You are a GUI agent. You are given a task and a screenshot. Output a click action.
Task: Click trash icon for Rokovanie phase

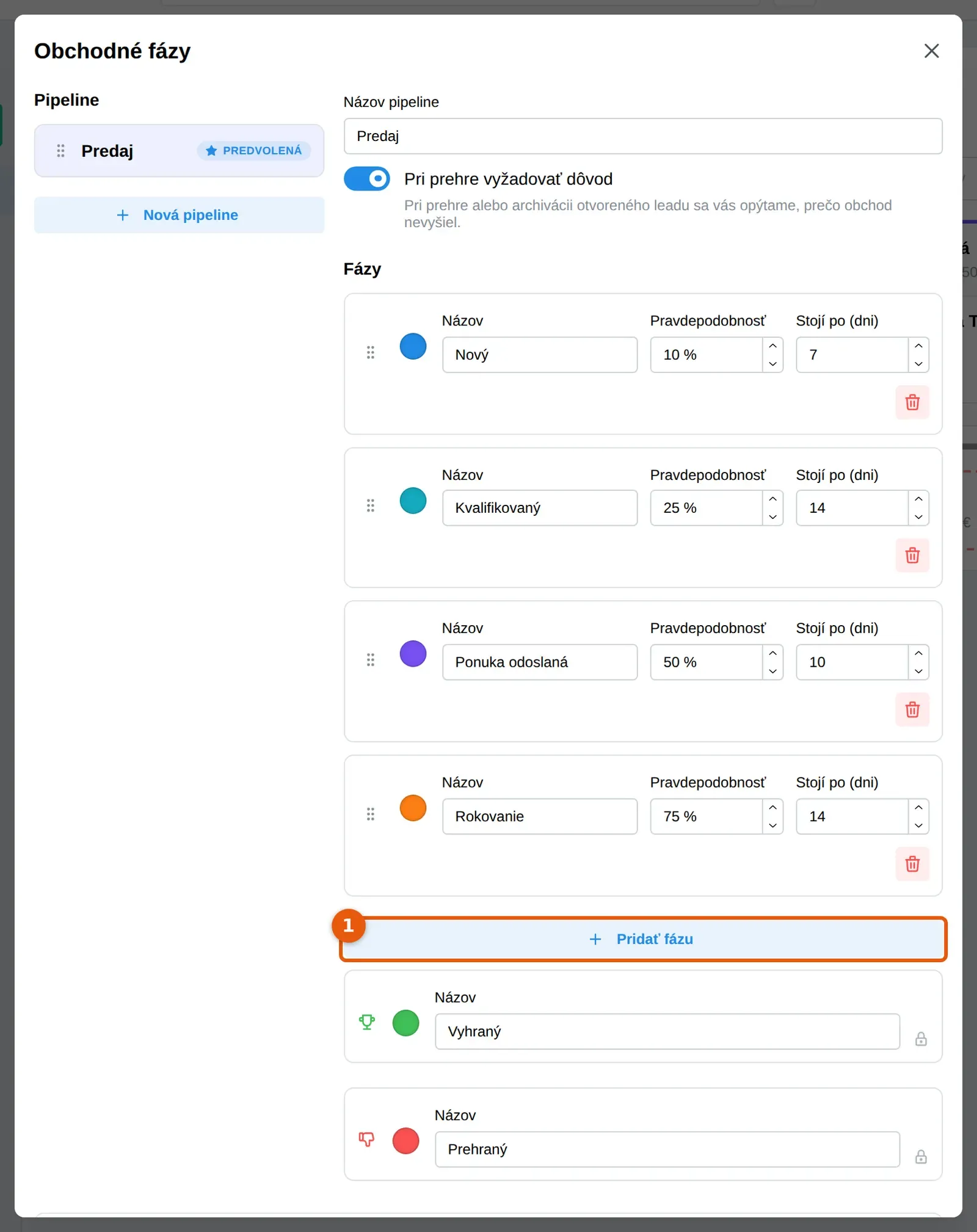[912, 864]
